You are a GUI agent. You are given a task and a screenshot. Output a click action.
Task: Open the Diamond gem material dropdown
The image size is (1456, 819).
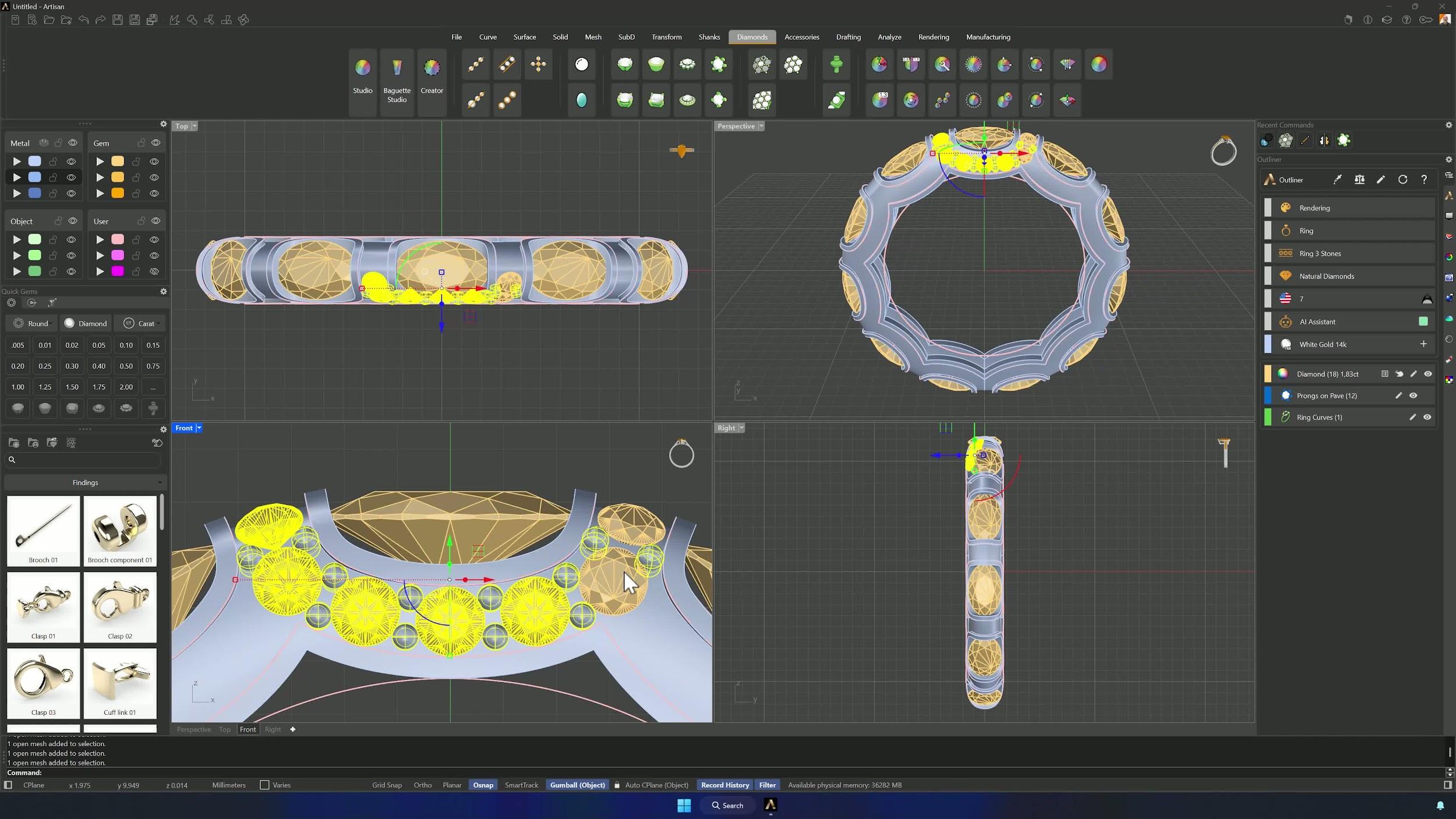tap(86, 323)
